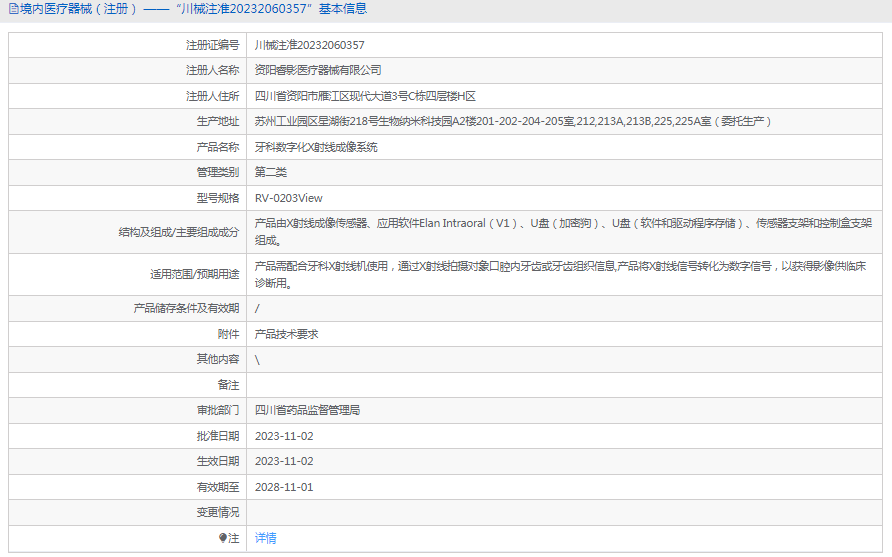Select composition text mentioning Elan Intraoral

563,232
